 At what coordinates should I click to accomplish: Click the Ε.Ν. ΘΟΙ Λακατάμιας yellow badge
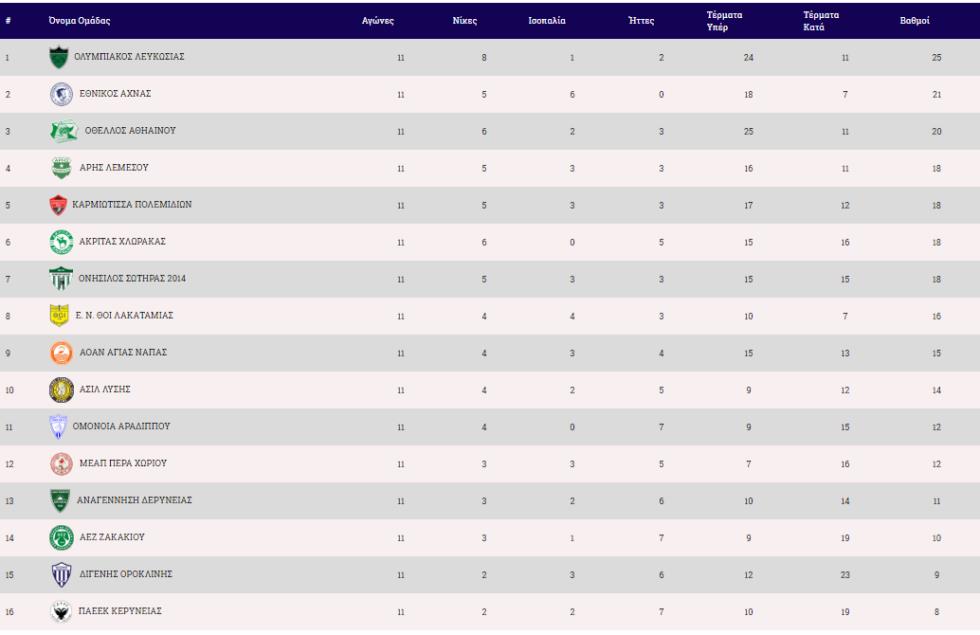pyautogui.click(x=59, y=316)
